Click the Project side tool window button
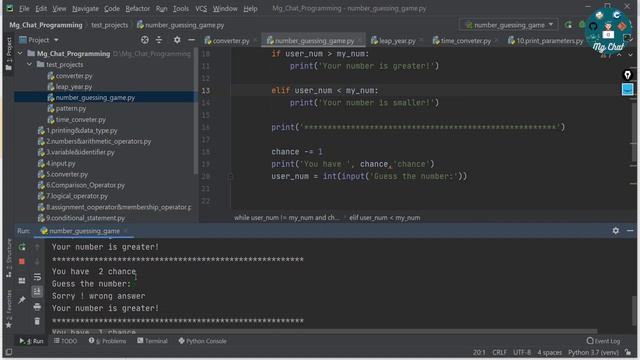Screen dimensions: 640x360 [8, 54]
